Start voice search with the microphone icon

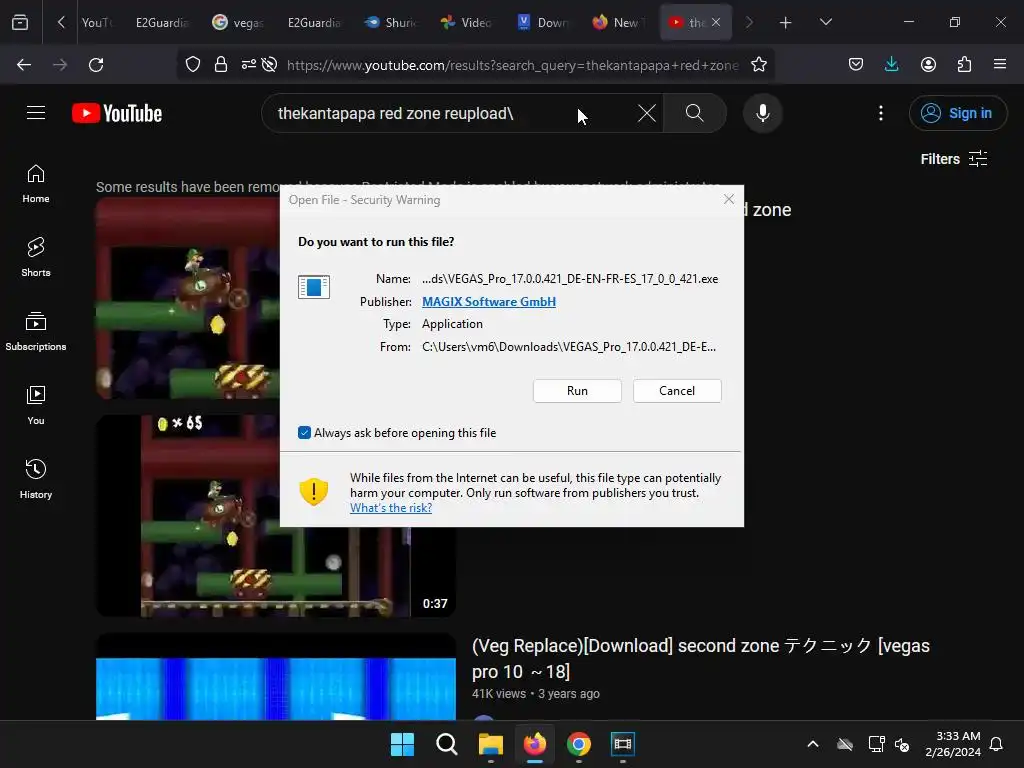coord(762,113)
